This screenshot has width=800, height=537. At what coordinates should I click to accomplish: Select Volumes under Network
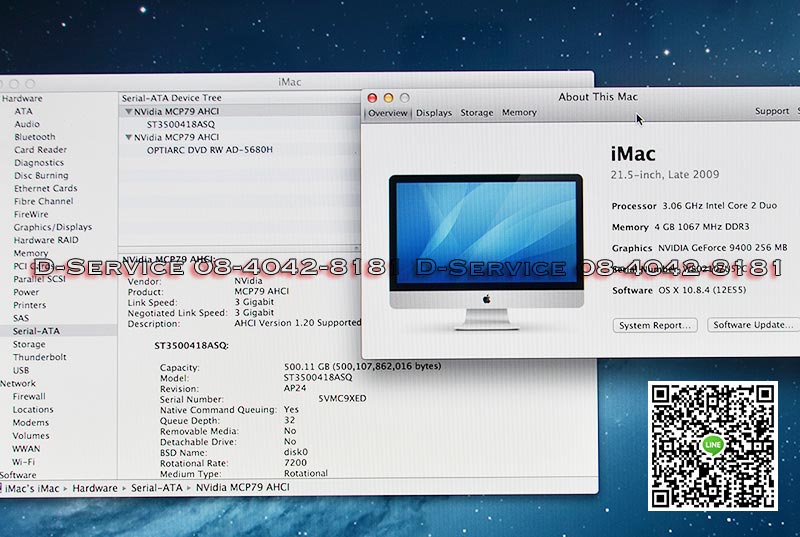31,436
